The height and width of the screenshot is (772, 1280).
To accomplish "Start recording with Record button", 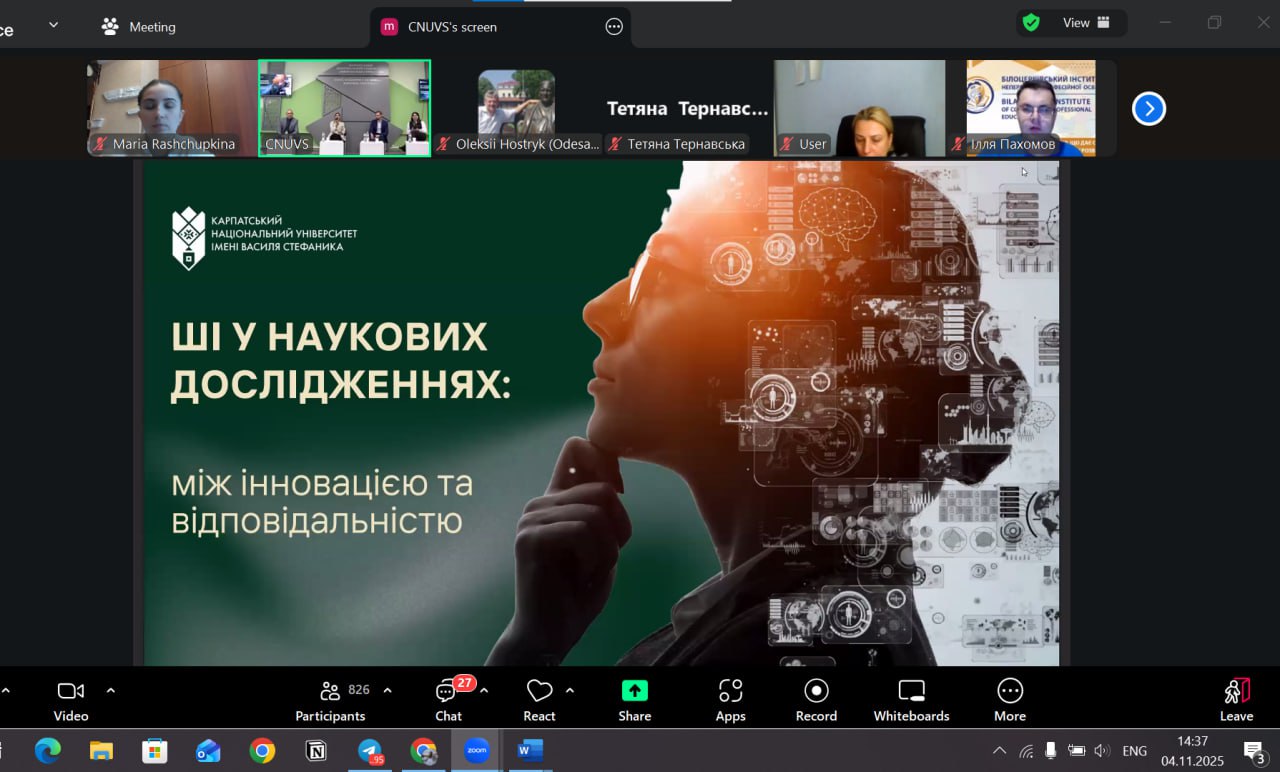I will 816,699.
